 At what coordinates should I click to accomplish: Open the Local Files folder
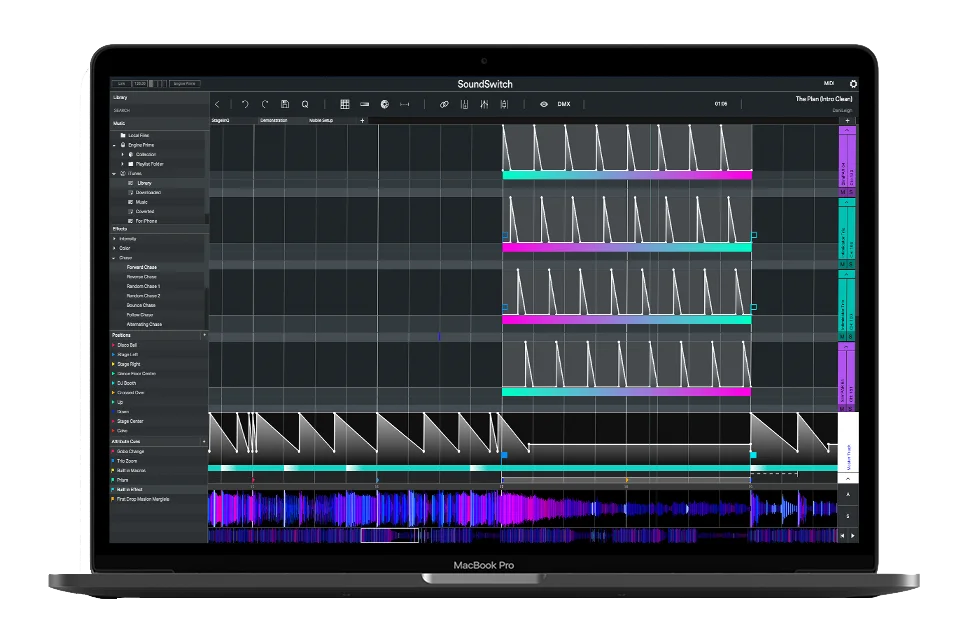(139, 135)
